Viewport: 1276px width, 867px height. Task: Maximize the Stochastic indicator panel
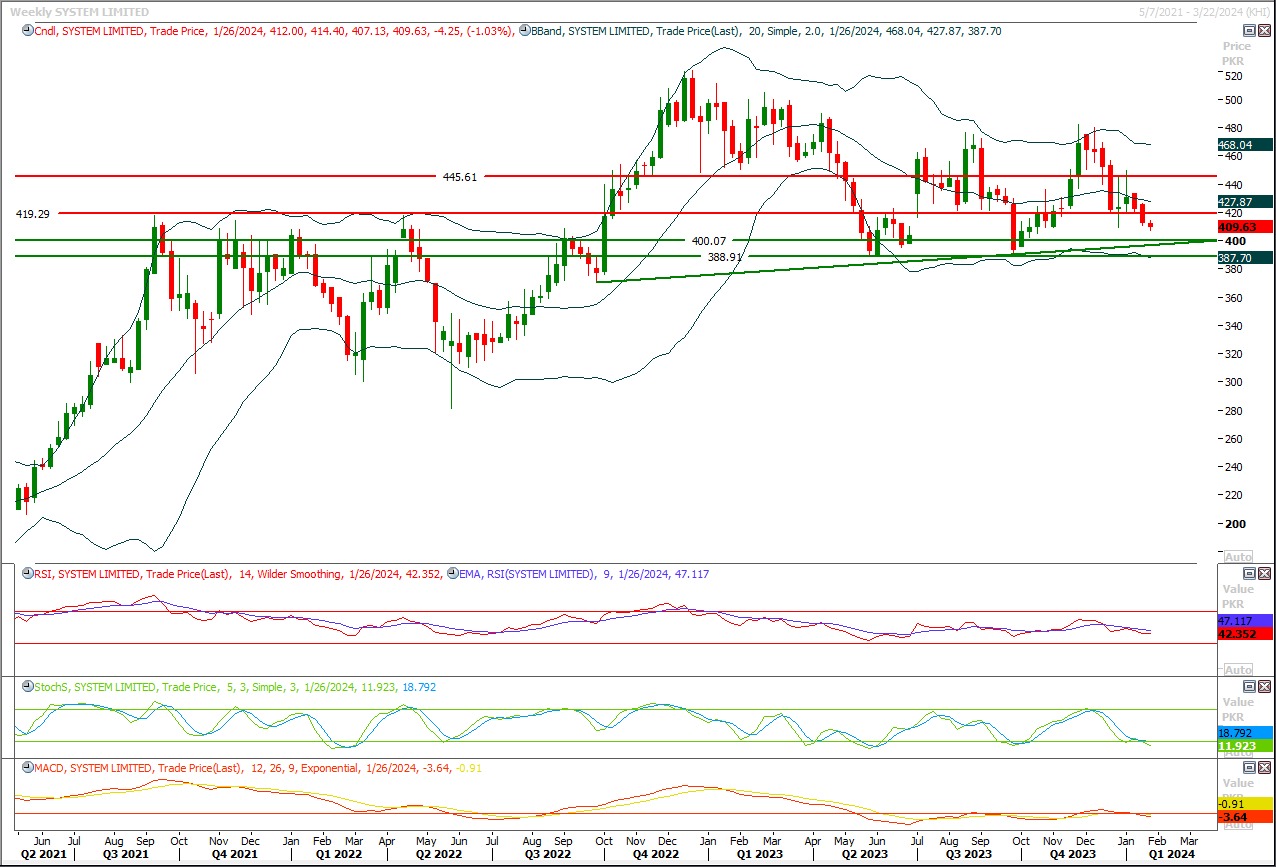1249,687
